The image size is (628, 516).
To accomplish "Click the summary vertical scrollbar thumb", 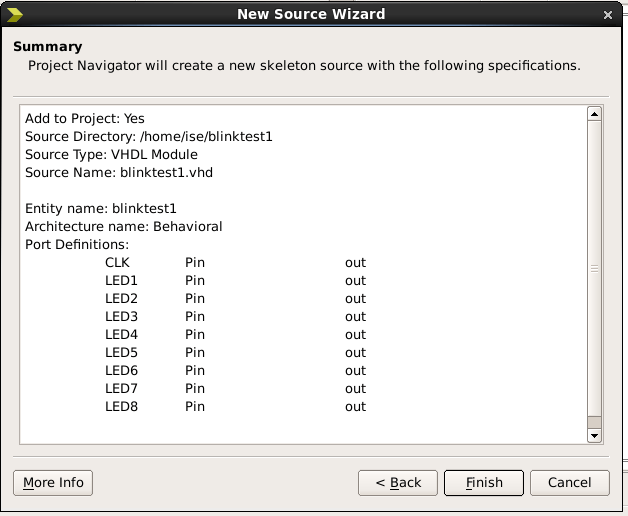I will [594, 270].
